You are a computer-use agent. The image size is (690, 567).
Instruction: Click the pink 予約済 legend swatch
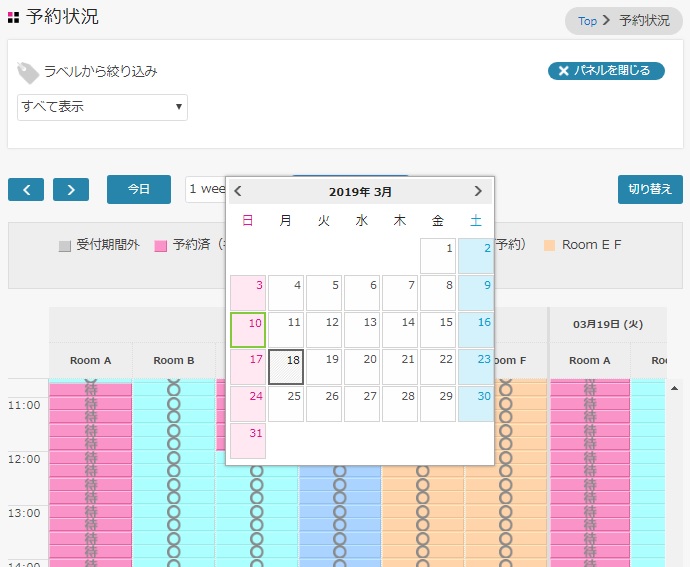coord(160,246)
